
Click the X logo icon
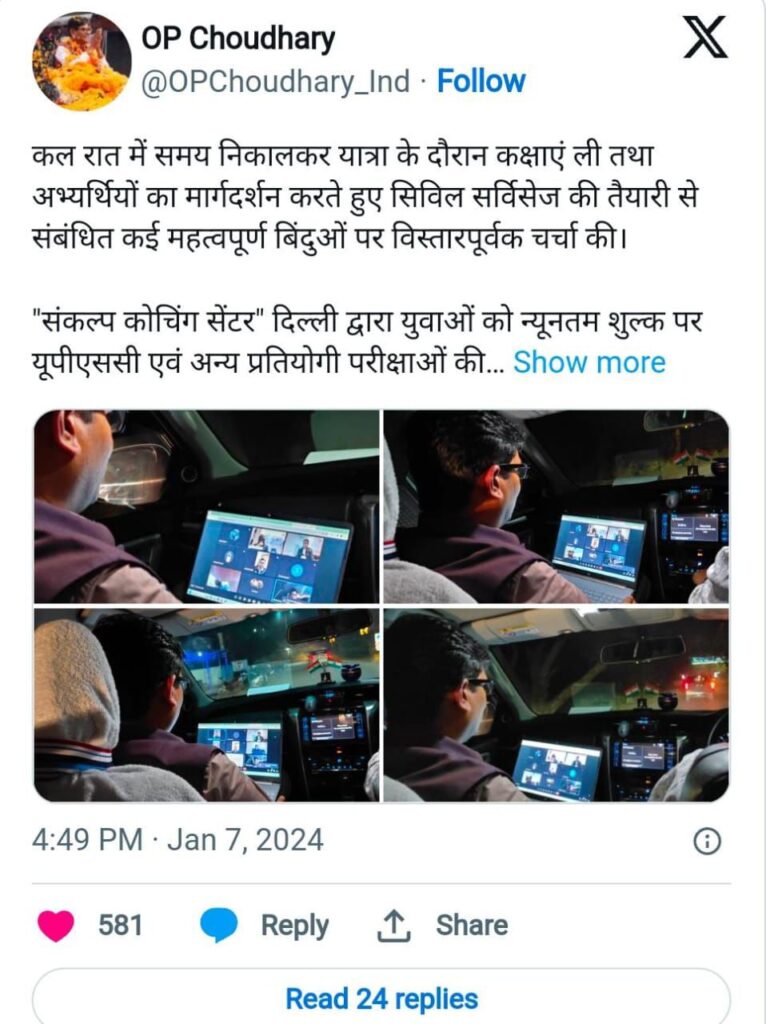pyautogui.click(x=705, y=37)
